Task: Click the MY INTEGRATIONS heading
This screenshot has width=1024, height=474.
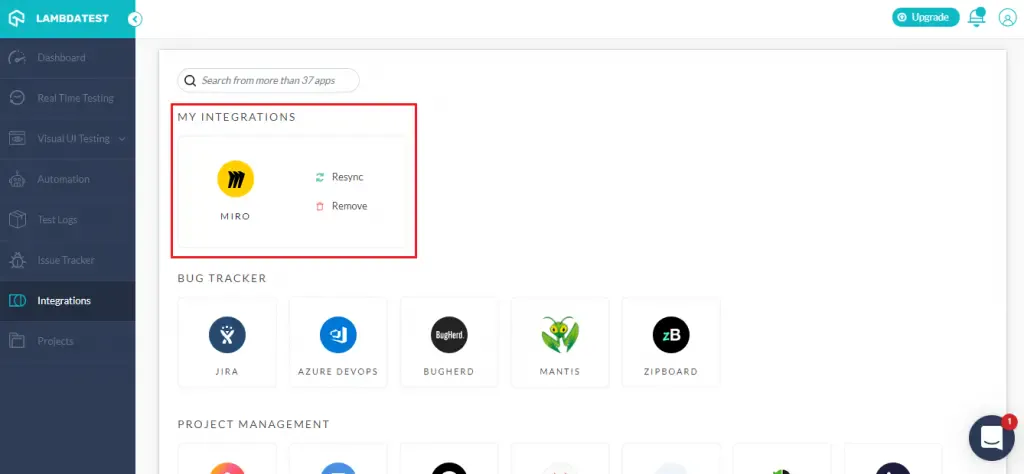Action: 236,117
